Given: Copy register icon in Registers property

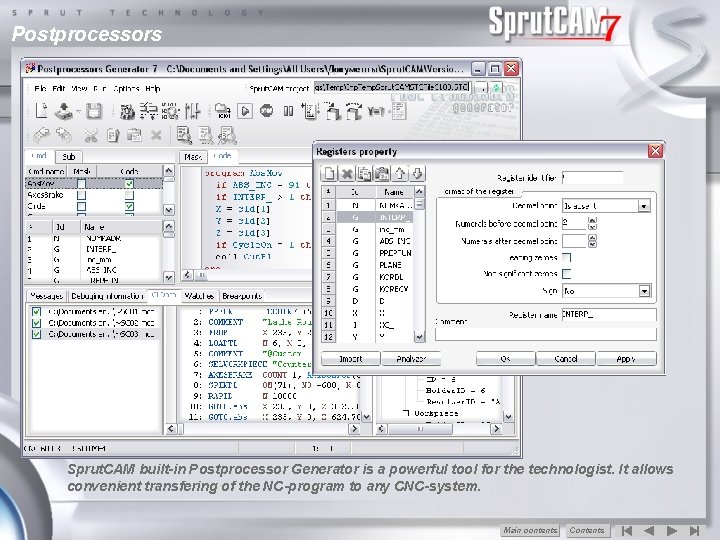Looking at the screenshot, I should click(365, 174).
